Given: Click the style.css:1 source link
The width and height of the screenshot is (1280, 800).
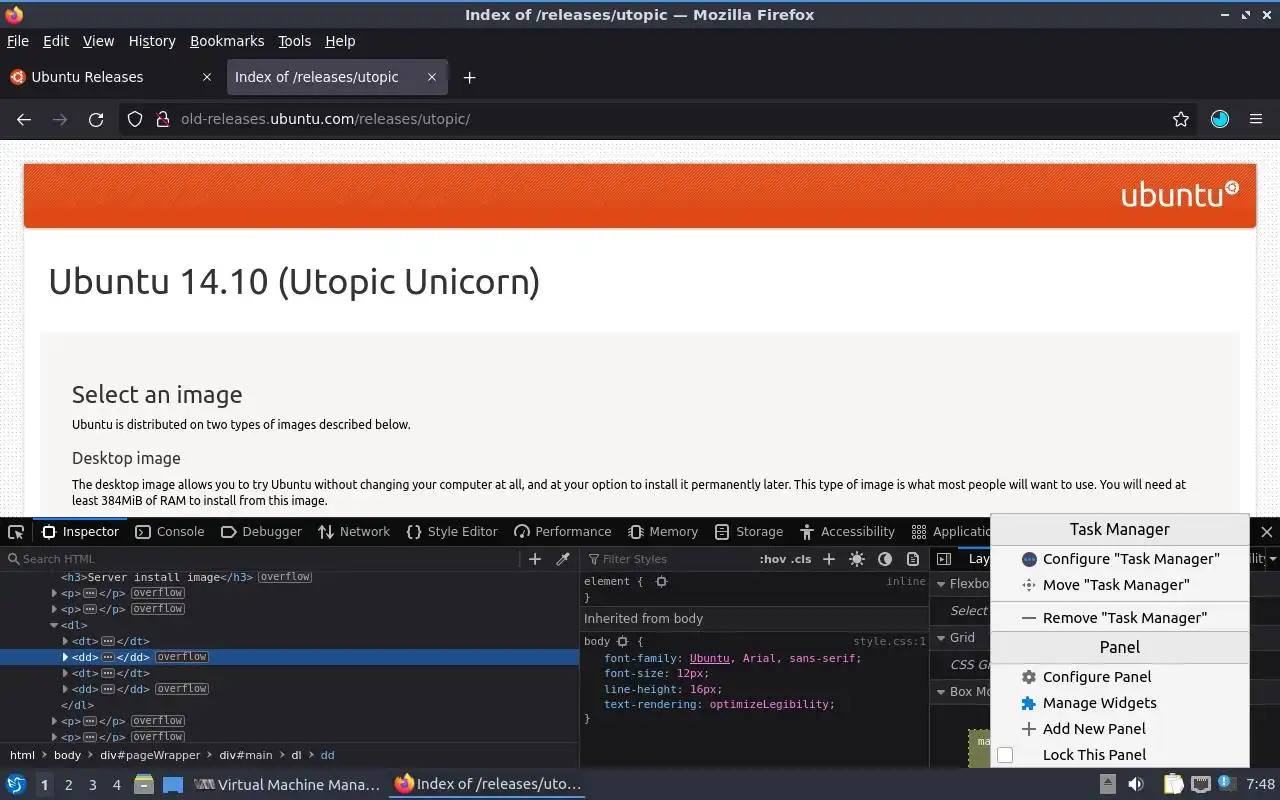Looking at the screenshot, I should point(889,642).
